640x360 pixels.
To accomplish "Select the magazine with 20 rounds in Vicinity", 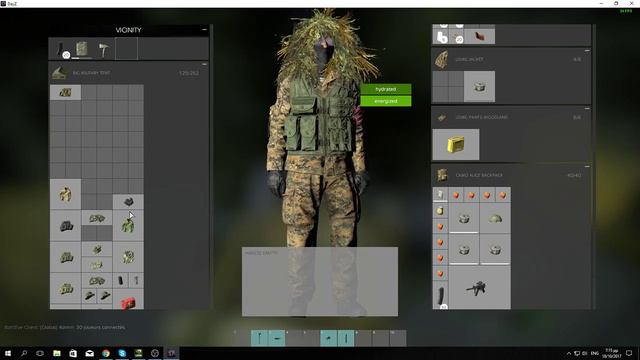I will click(x=61, y=49).
